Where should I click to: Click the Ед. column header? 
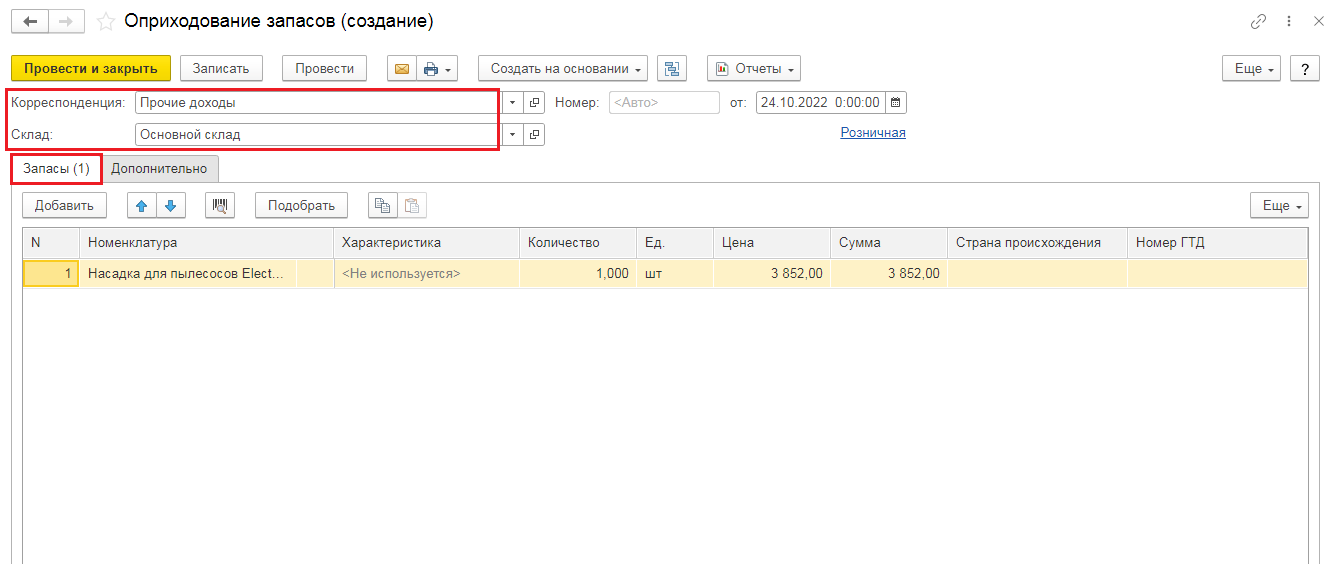[675, 242]
